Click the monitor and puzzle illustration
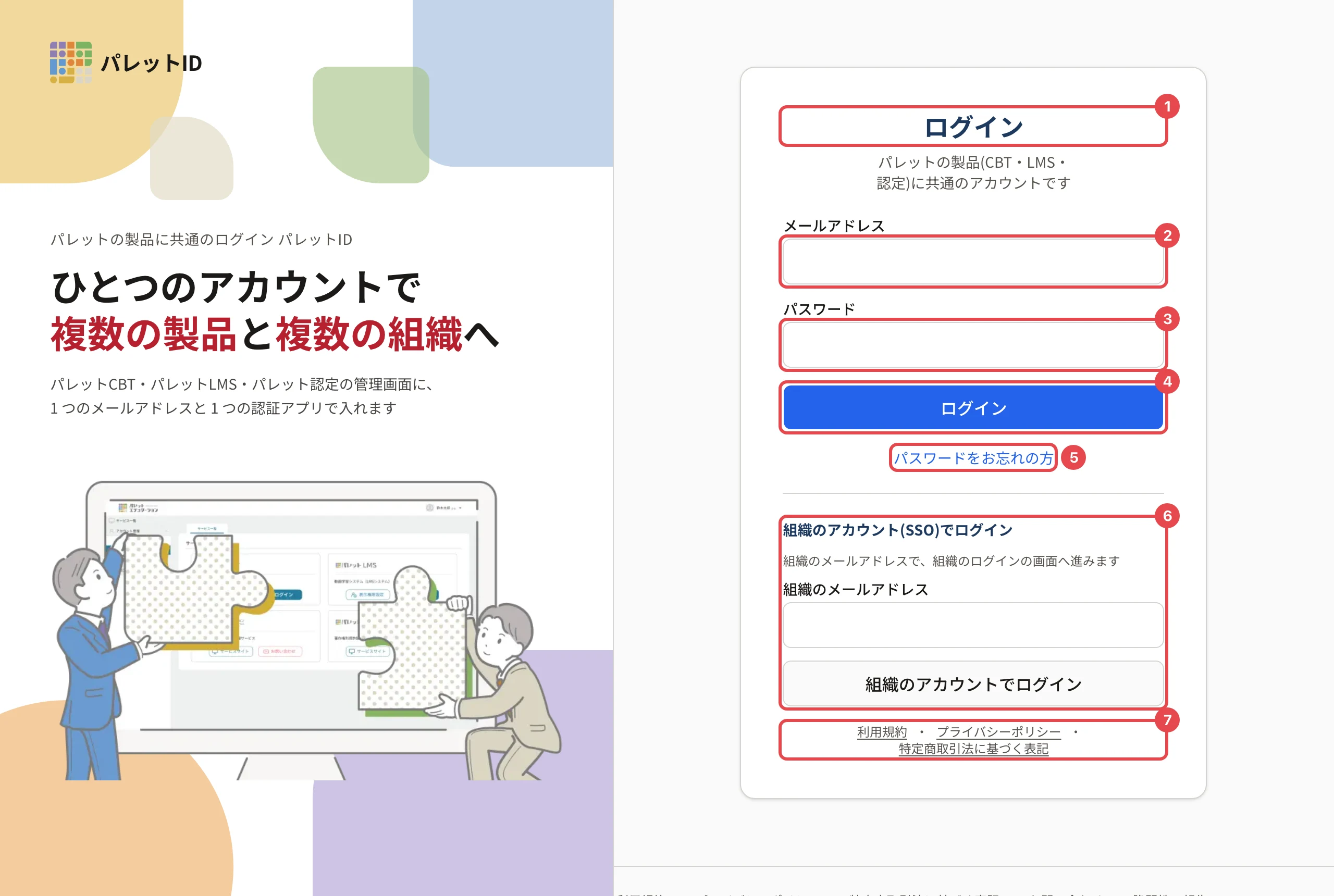 click(307, 630)
